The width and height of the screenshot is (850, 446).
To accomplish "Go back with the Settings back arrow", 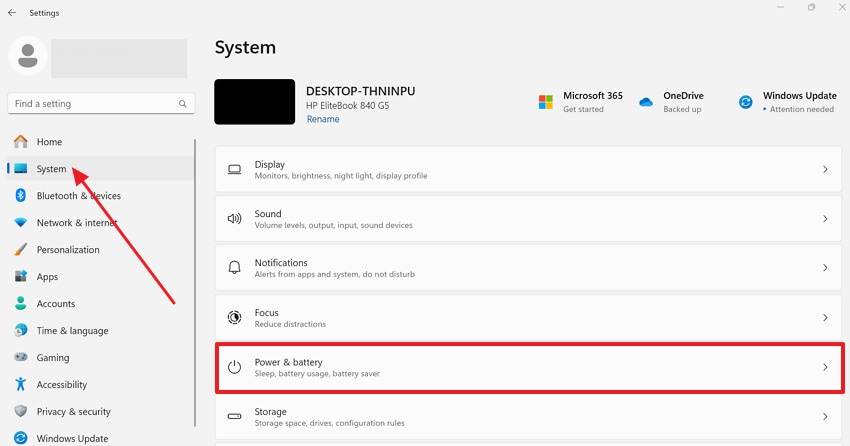I will (x=12, y=12).
